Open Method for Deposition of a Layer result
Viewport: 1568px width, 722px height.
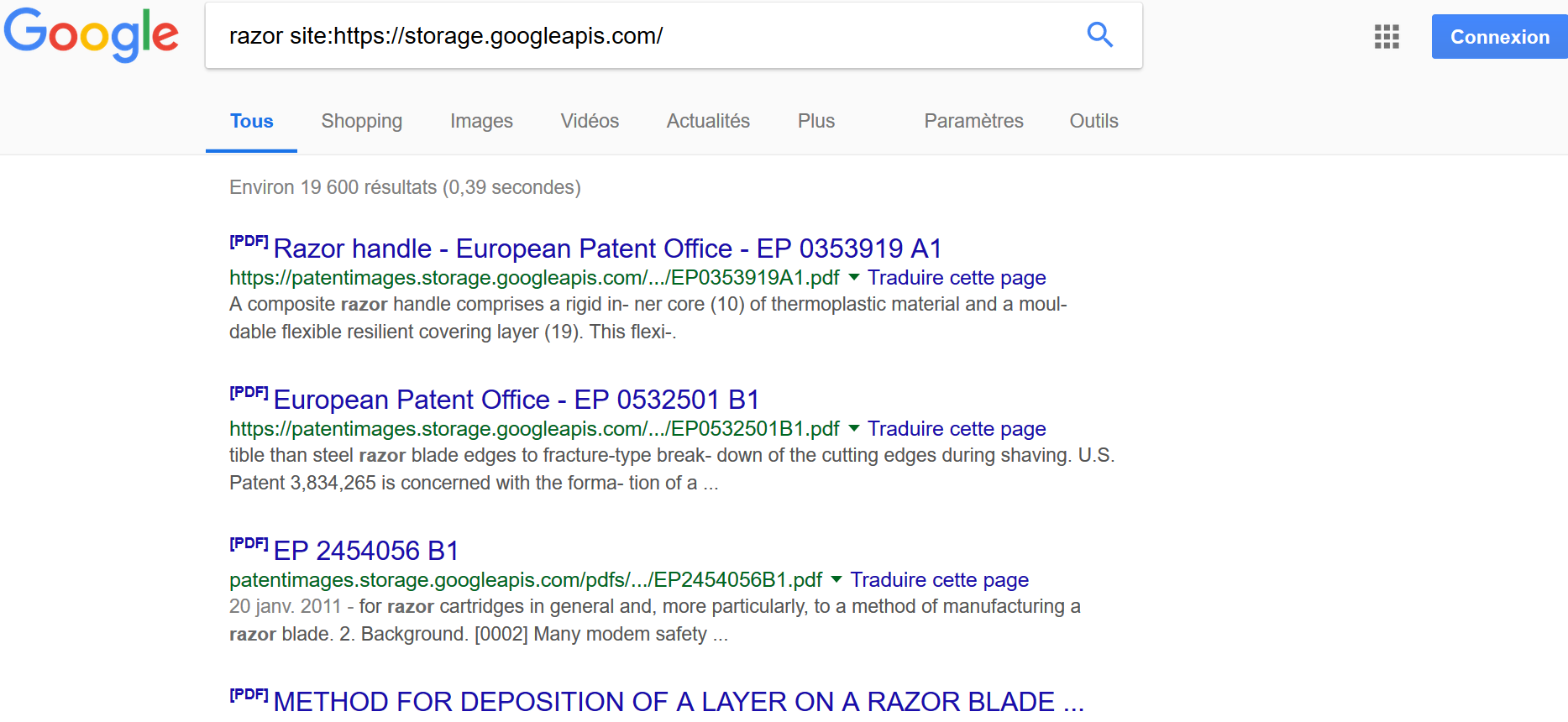coord(679,702)
